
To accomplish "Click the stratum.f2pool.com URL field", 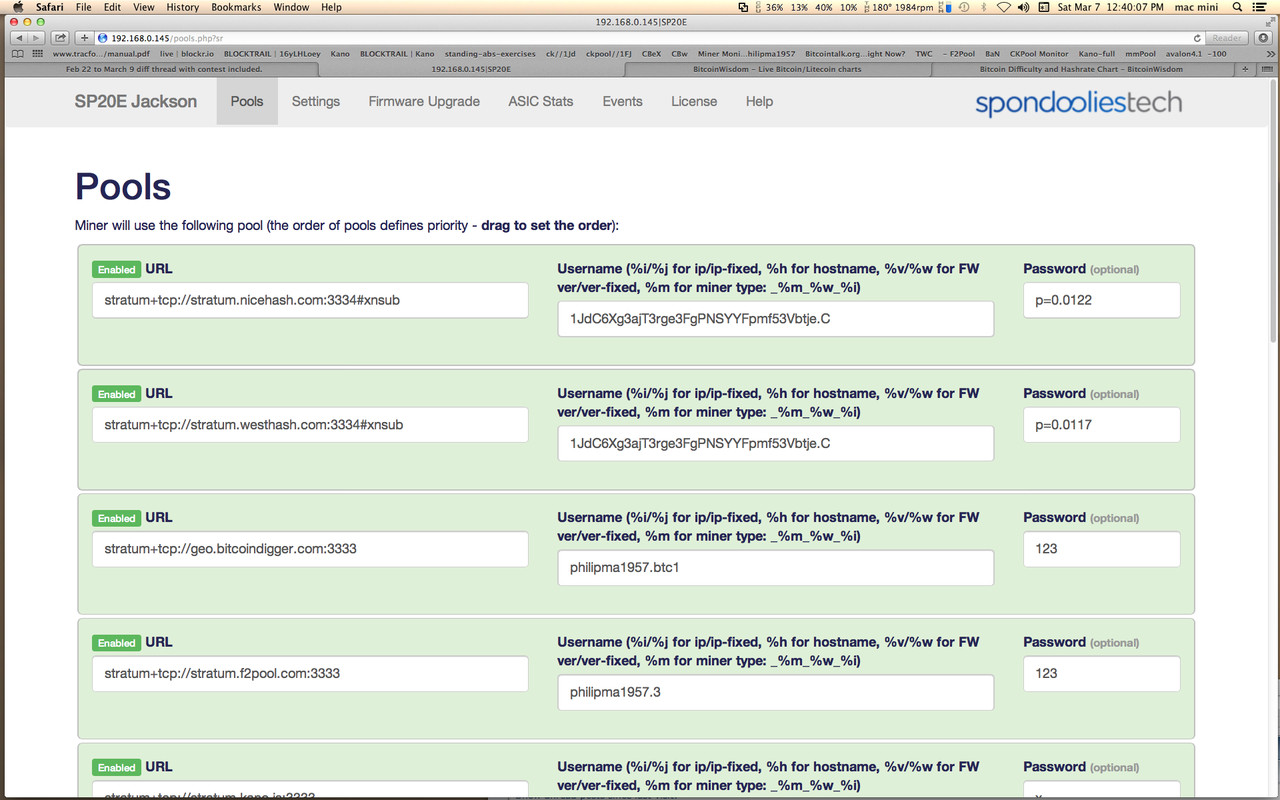I will 310,673.
